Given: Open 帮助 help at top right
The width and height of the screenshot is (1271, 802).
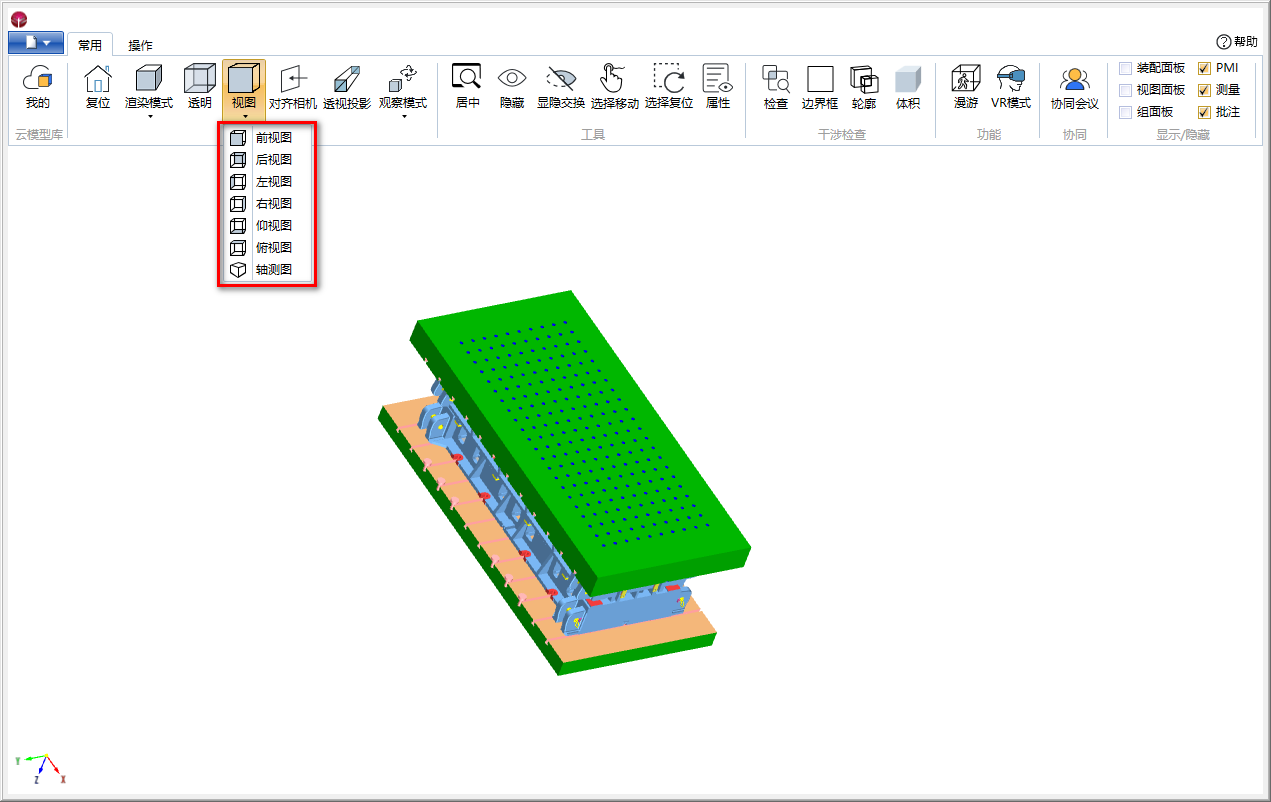Looking at the screenshot, I should coord(1237,41).
